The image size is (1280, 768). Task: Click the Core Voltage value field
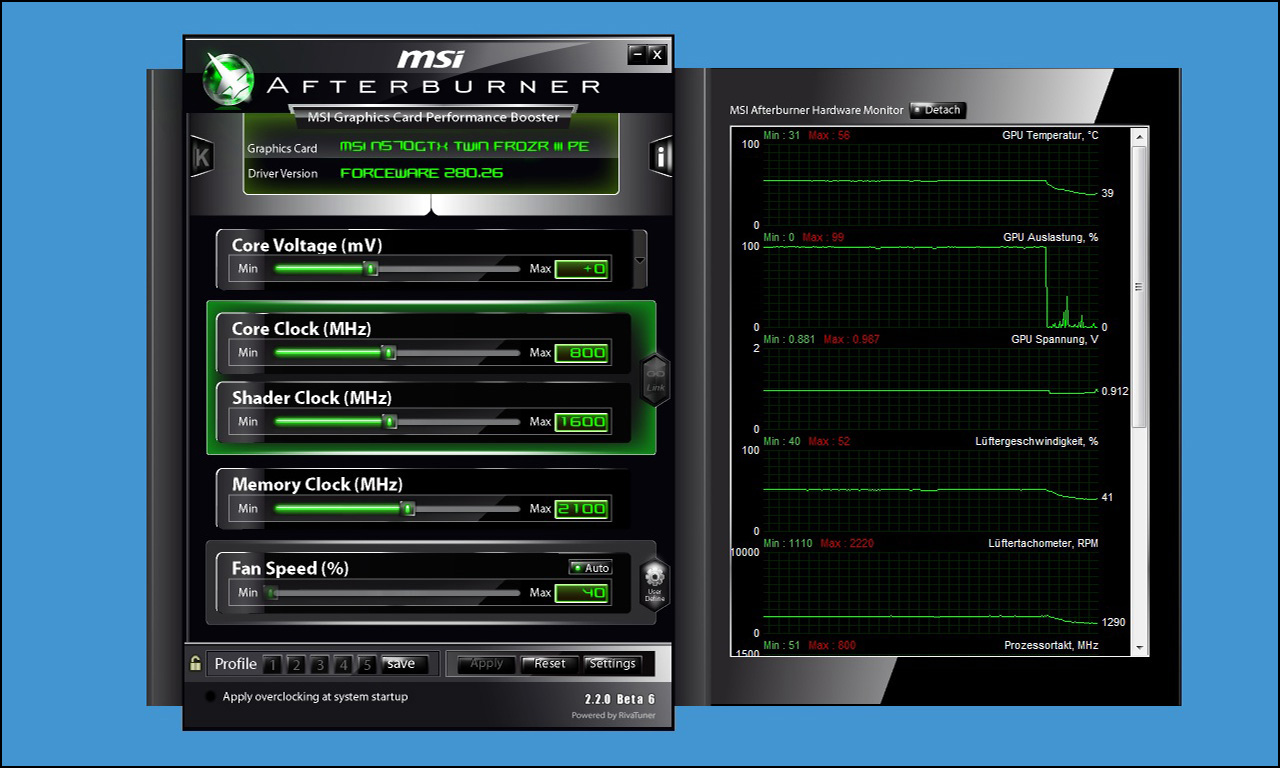[x=582, y=269]
